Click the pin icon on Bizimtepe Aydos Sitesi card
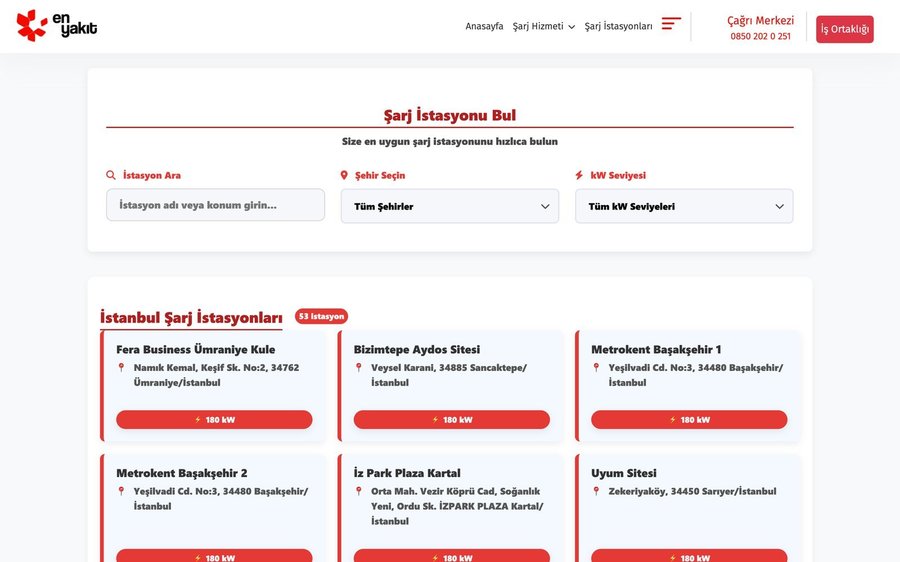This screenshot has height=562, width=900. point(359,367)
